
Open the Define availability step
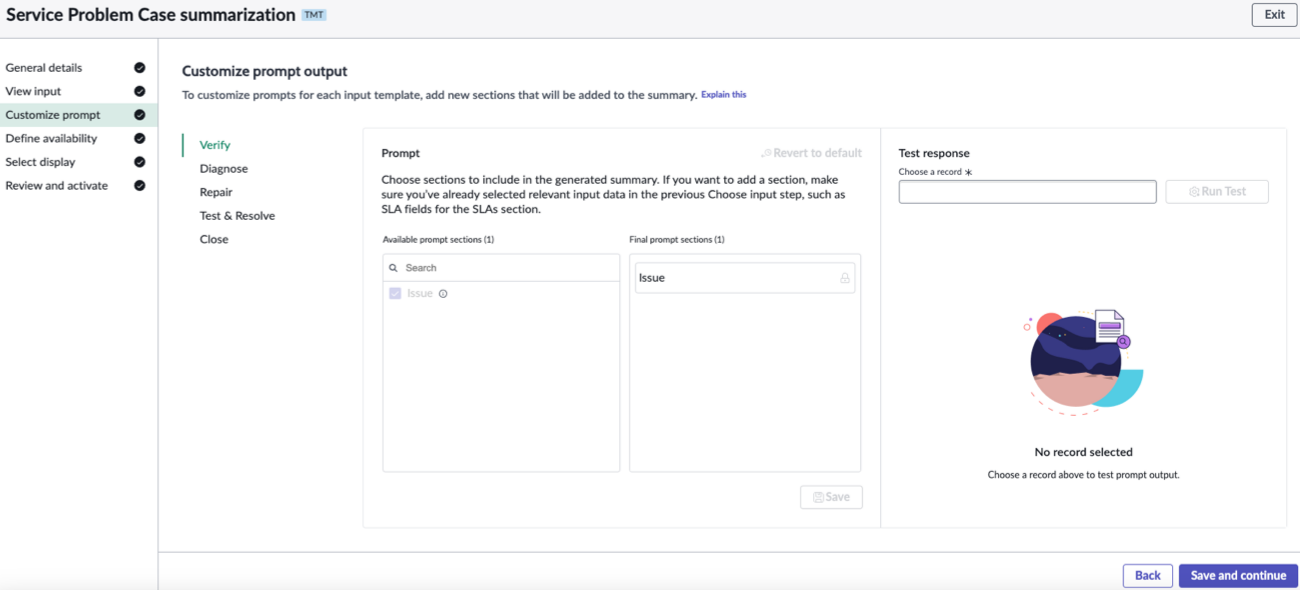(x=51, y=138)
